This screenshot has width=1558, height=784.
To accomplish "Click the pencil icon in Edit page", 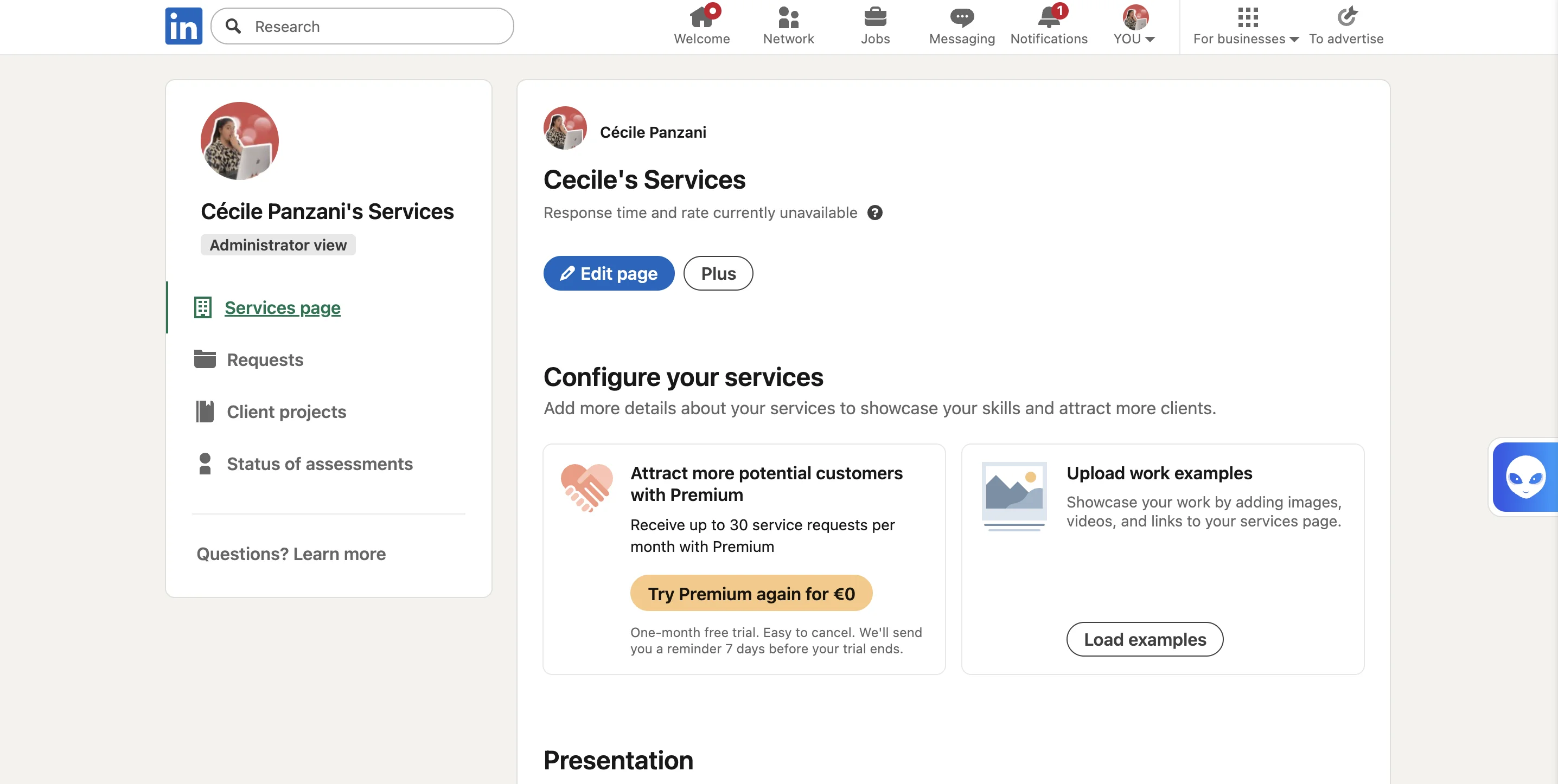I will pyautogui.click(x=567, y=273).
